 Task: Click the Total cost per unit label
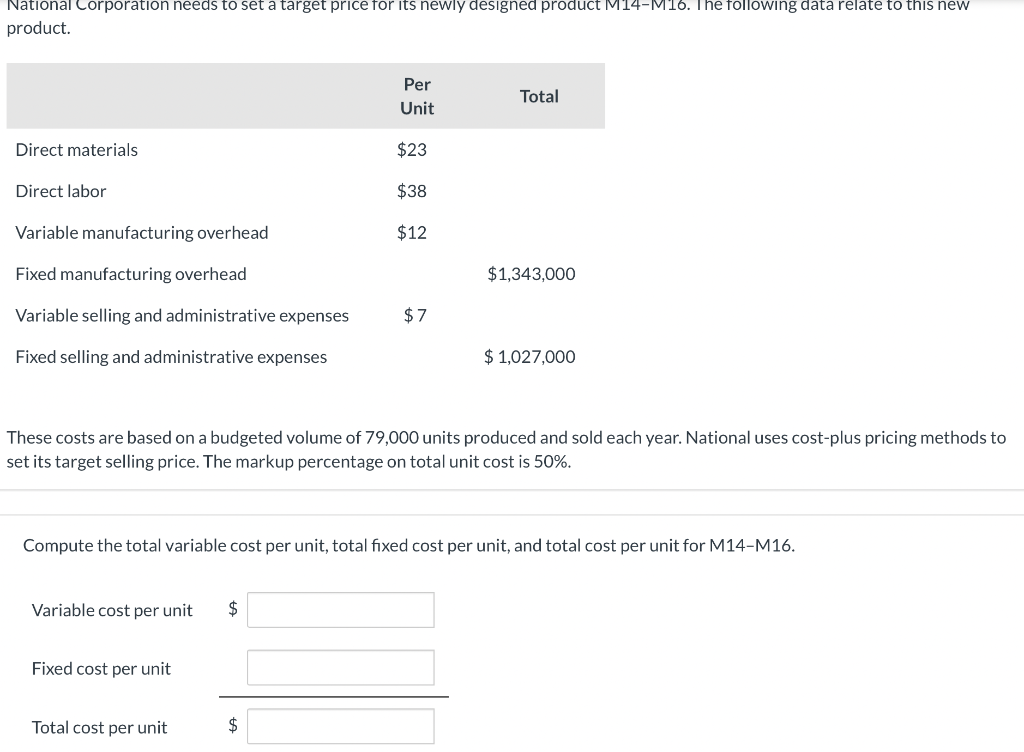tap(99, 727)
